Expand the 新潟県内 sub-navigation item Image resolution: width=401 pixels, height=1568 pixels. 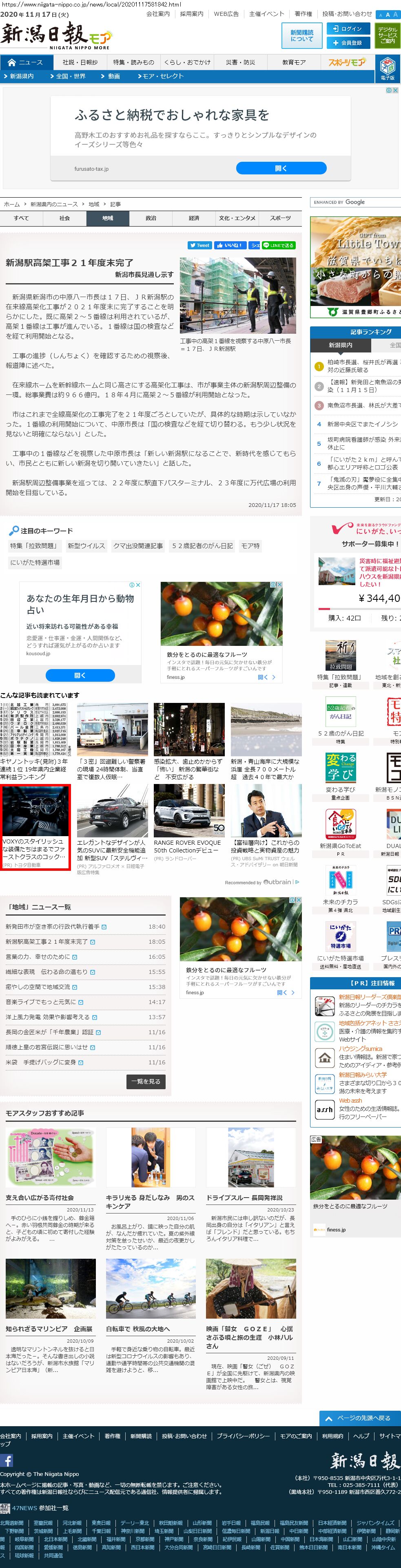coord(22,76)
